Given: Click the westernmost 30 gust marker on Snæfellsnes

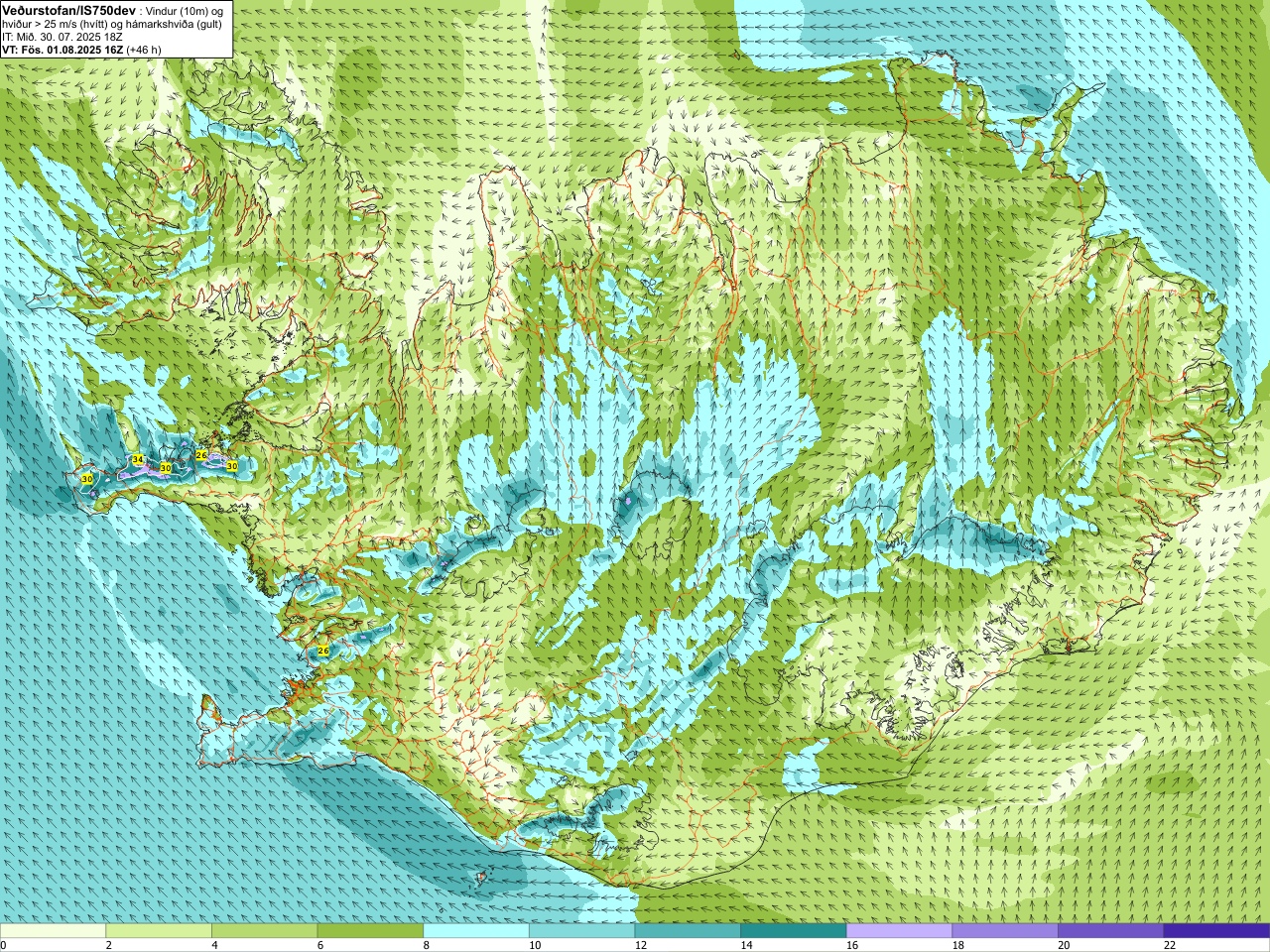Looking at the screenshot, I should [x=87, y=479].
